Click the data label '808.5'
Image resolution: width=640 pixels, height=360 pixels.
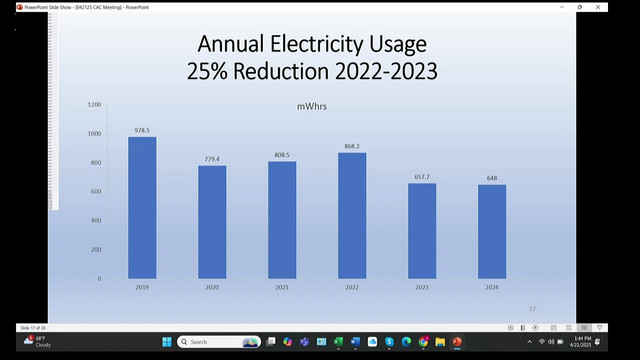coord(282,155)
